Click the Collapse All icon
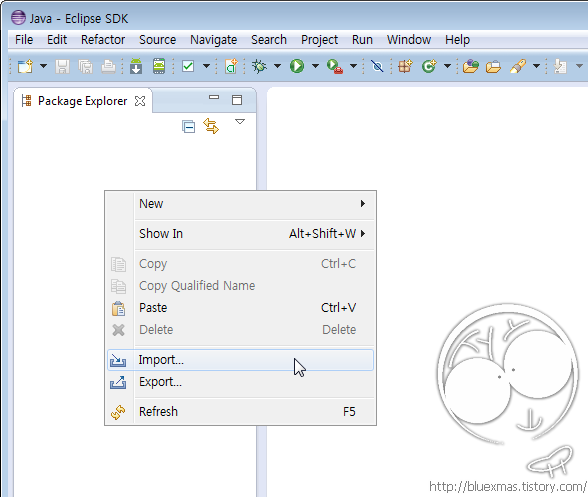This screenshot has height=497, width=588. (188, 127)
